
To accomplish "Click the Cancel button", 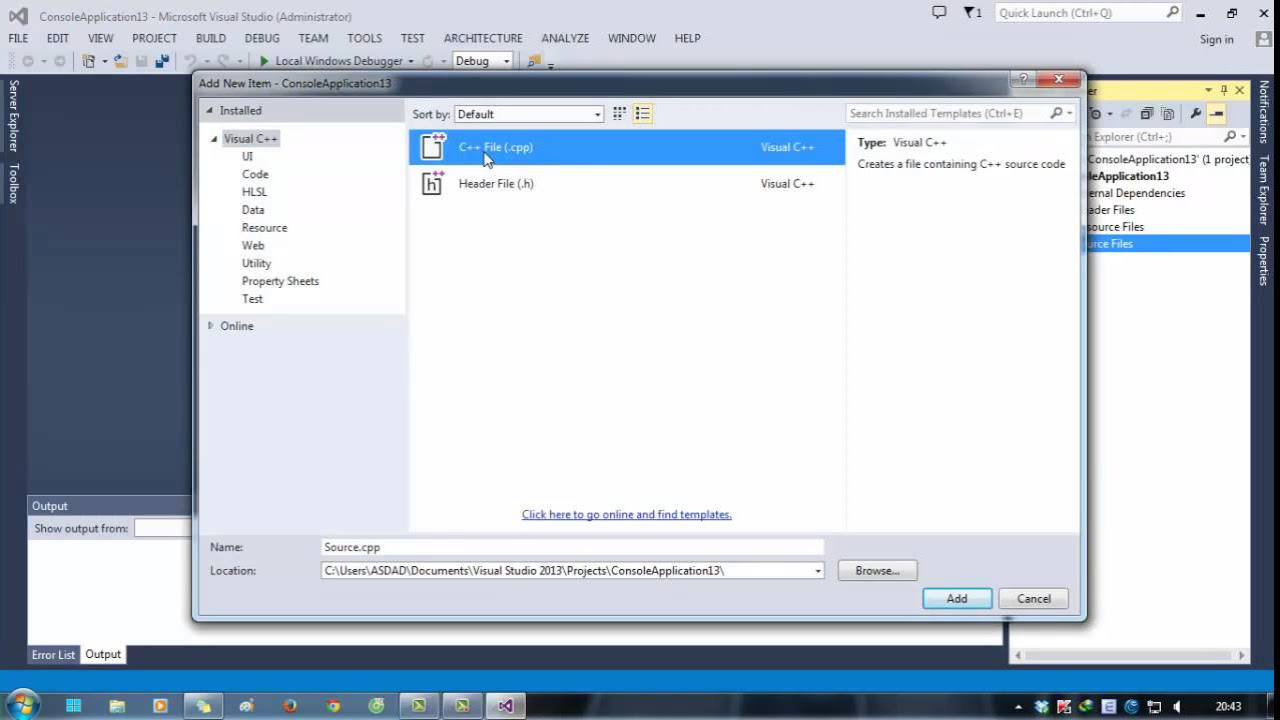I will pos(1034,599).
